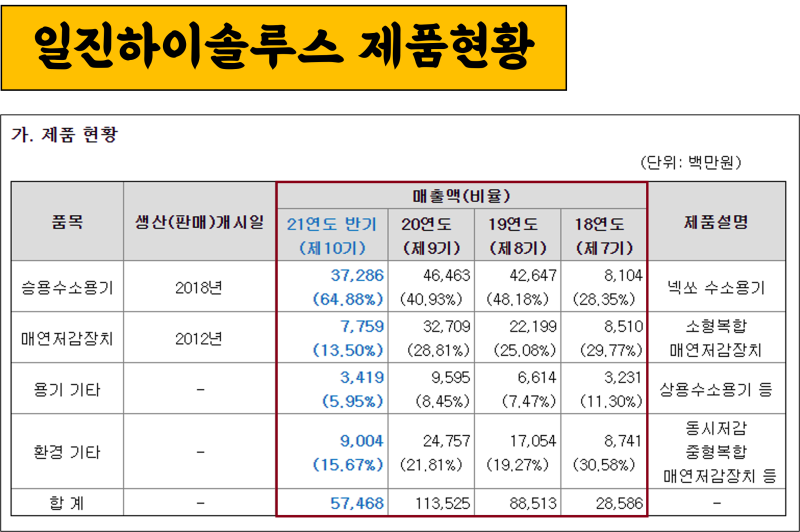Select the 20연도 (제9기) header

431,235
